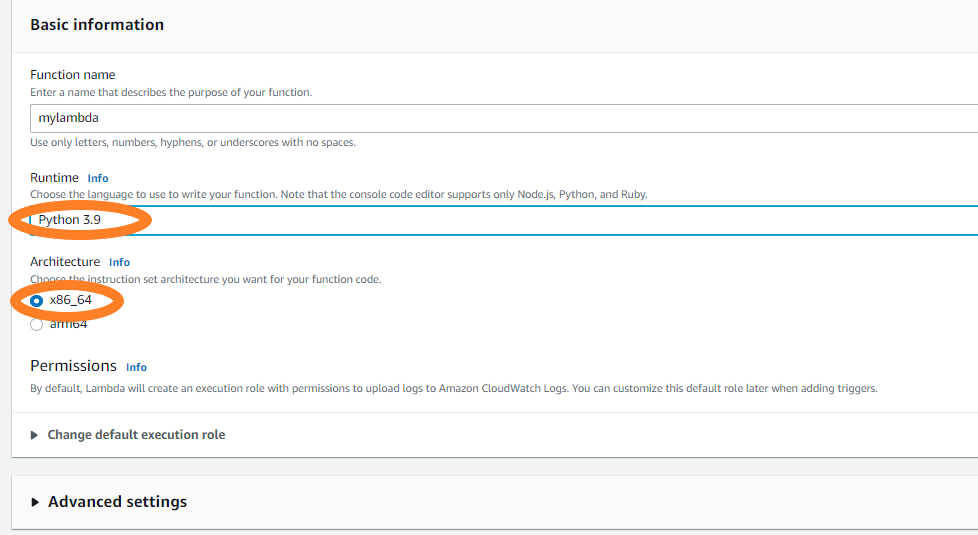The width and height of the screenshot is (978, 535).
Task: Open the Runtime Info link
Action: click(x=98, y=178)
